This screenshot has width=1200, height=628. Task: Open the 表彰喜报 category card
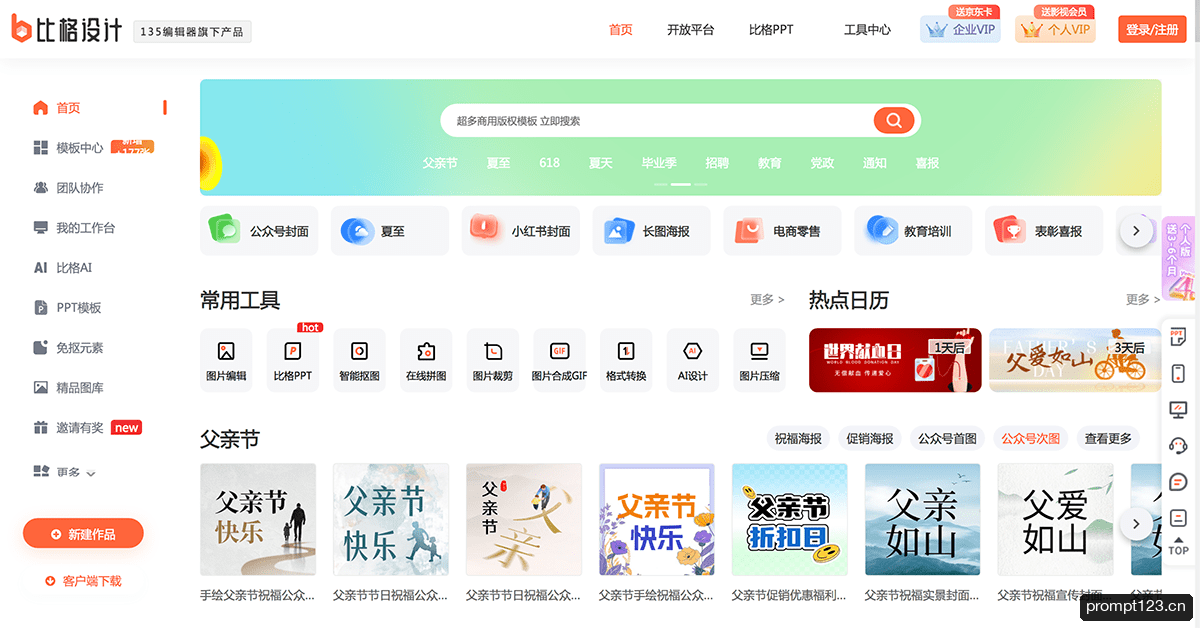point(1044,231)
